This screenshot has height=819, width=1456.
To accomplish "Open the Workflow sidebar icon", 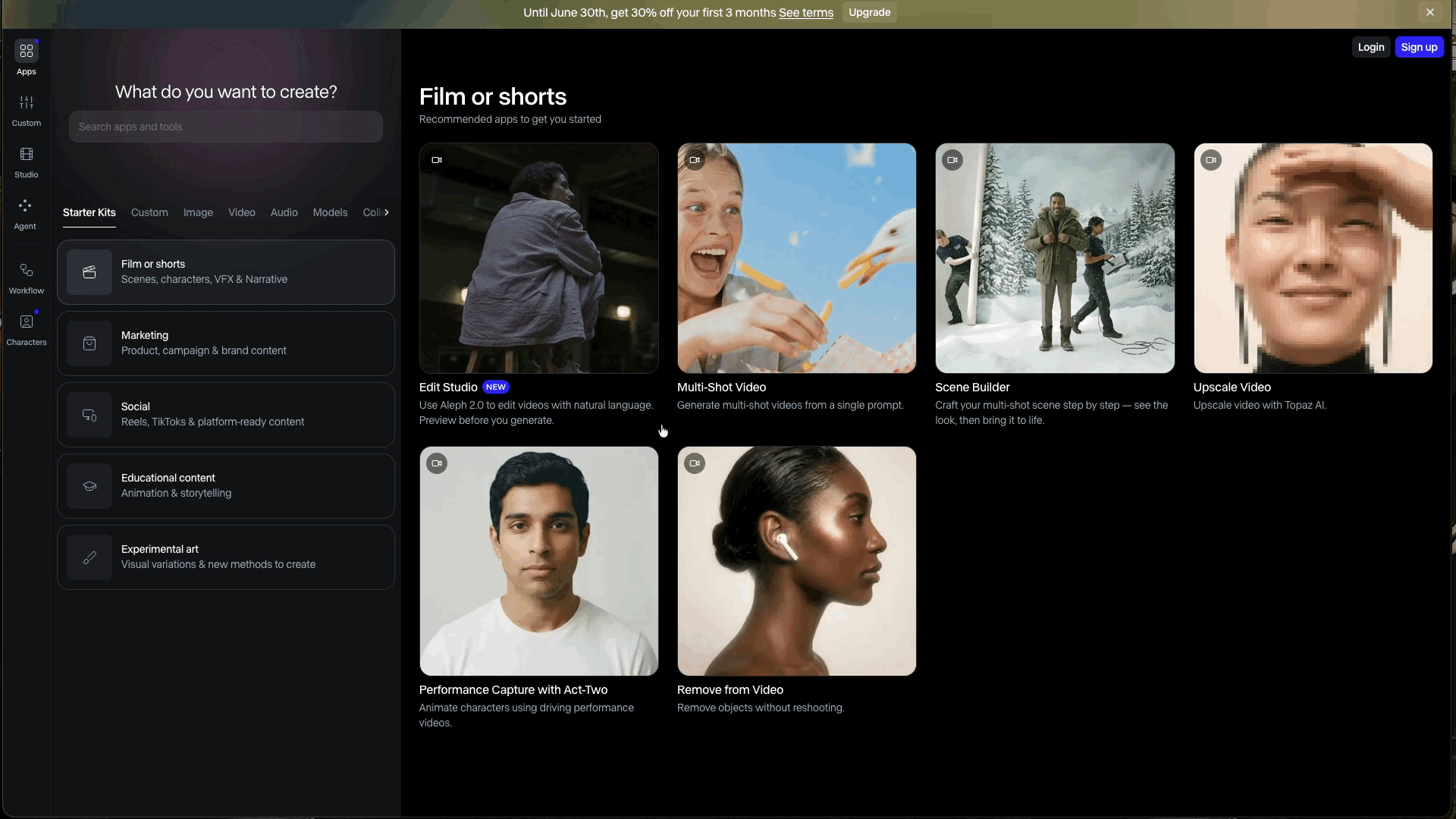I will click(27, 270).
